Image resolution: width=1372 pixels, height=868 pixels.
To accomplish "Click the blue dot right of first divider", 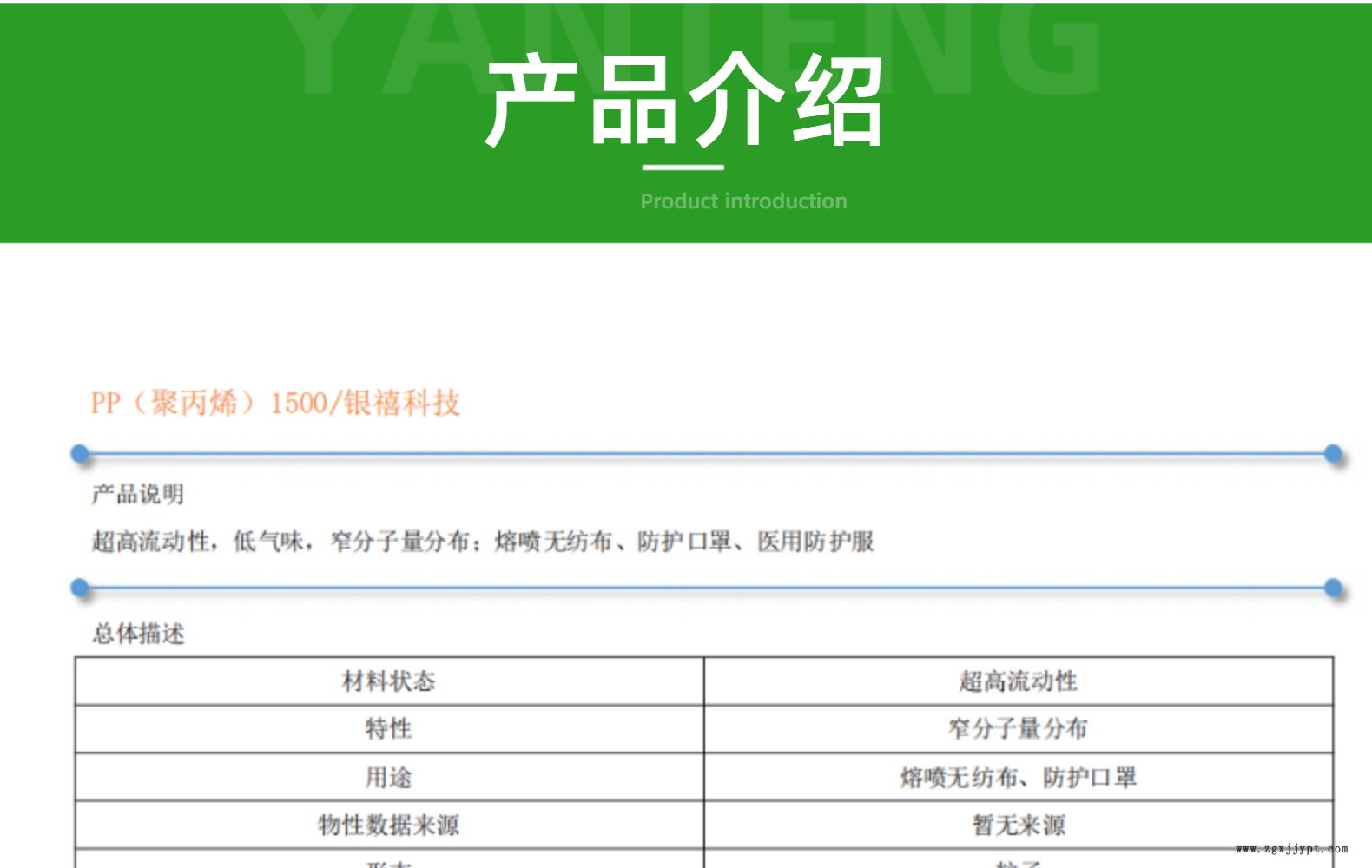I will click(x=1333, y=453).
